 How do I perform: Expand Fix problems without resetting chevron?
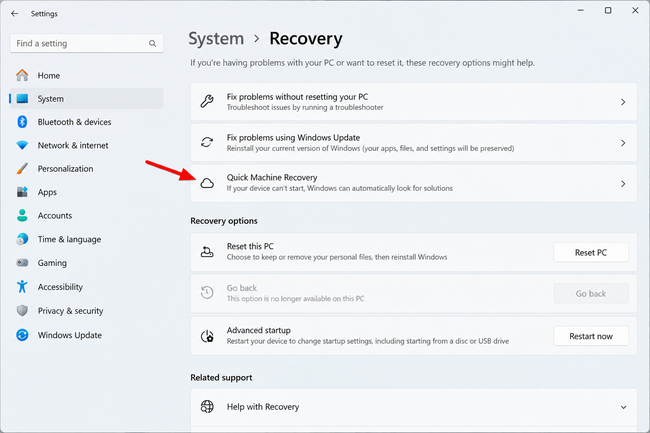(x=623, y=102)
